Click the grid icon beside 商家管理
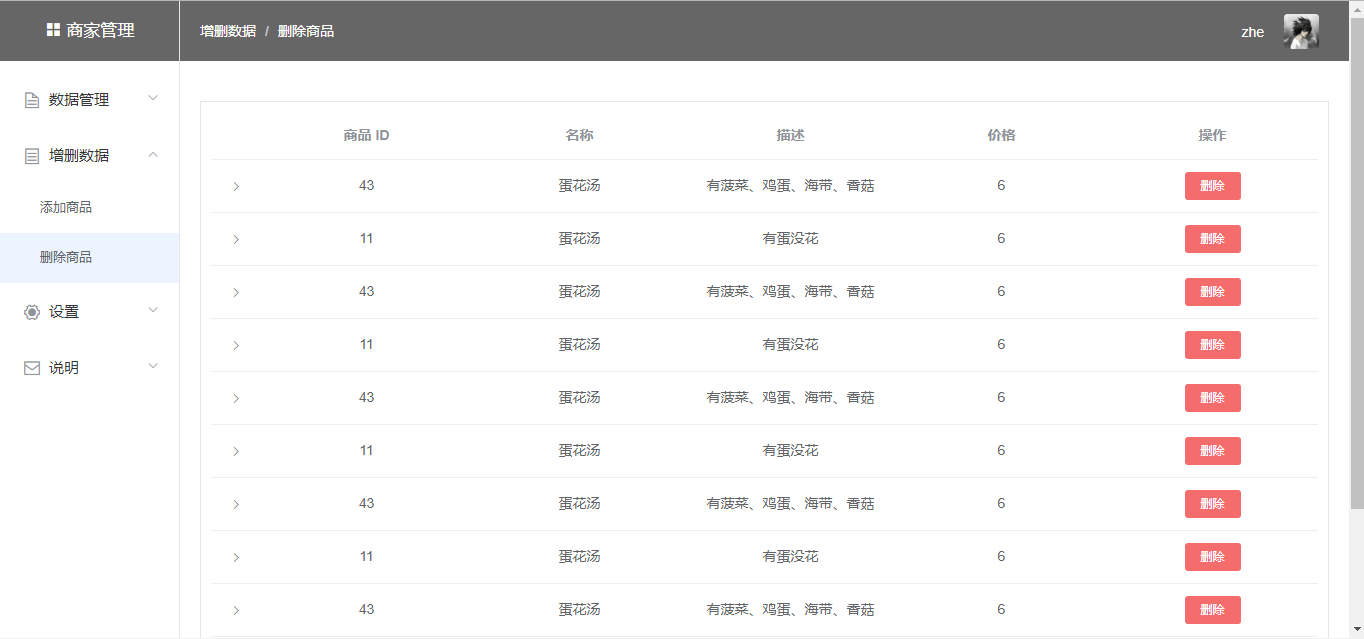 (53, 30)
